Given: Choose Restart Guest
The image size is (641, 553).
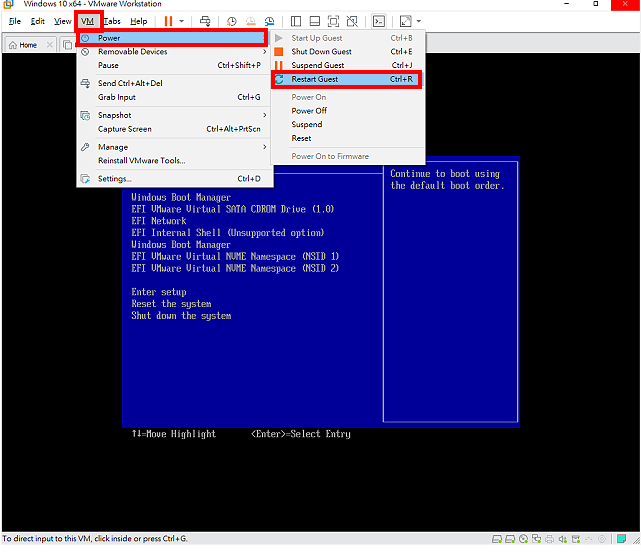Looking at the screenshot, I should [347, 79].
